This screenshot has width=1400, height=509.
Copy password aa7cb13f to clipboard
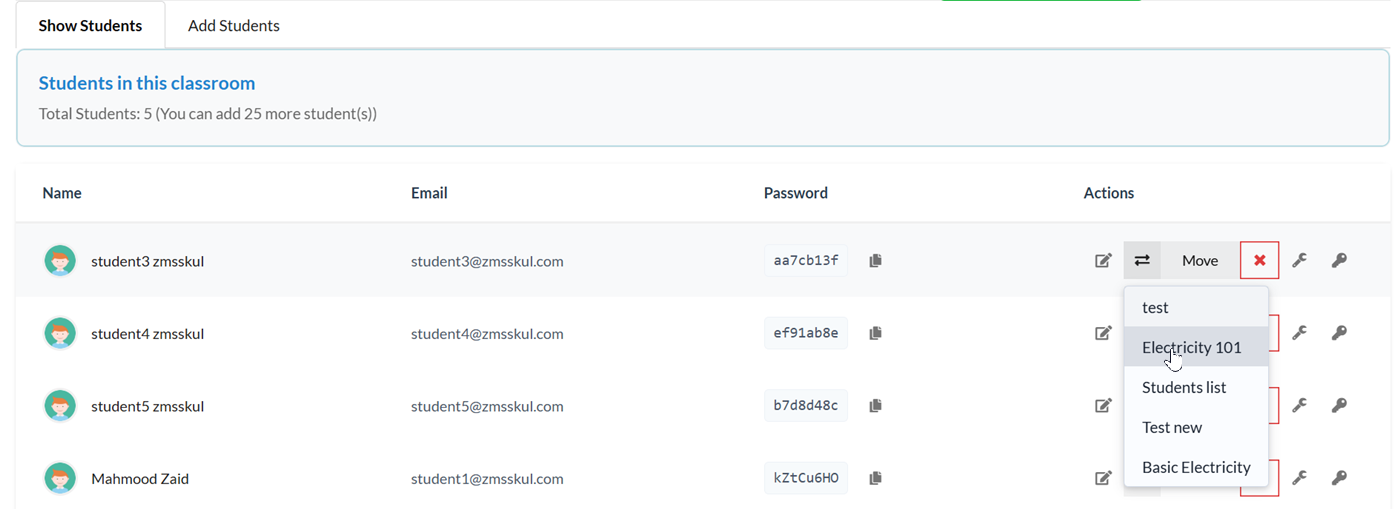pyautogui.click(x=875, y=261)
